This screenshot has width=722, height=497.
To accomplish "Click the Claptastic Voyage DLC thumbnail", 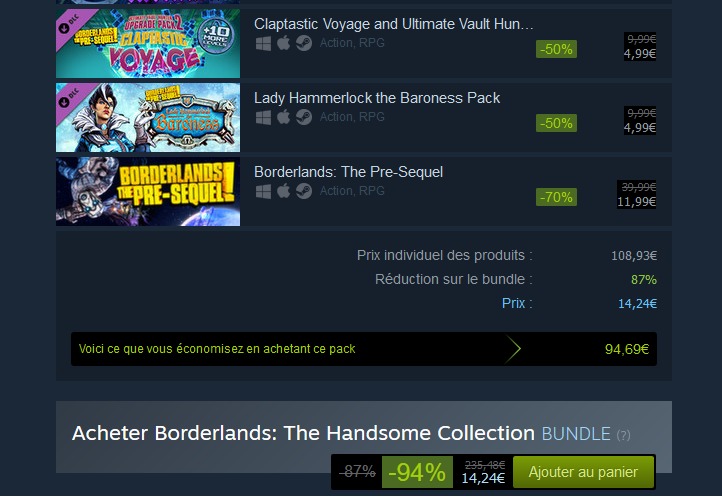I will 148,43.
